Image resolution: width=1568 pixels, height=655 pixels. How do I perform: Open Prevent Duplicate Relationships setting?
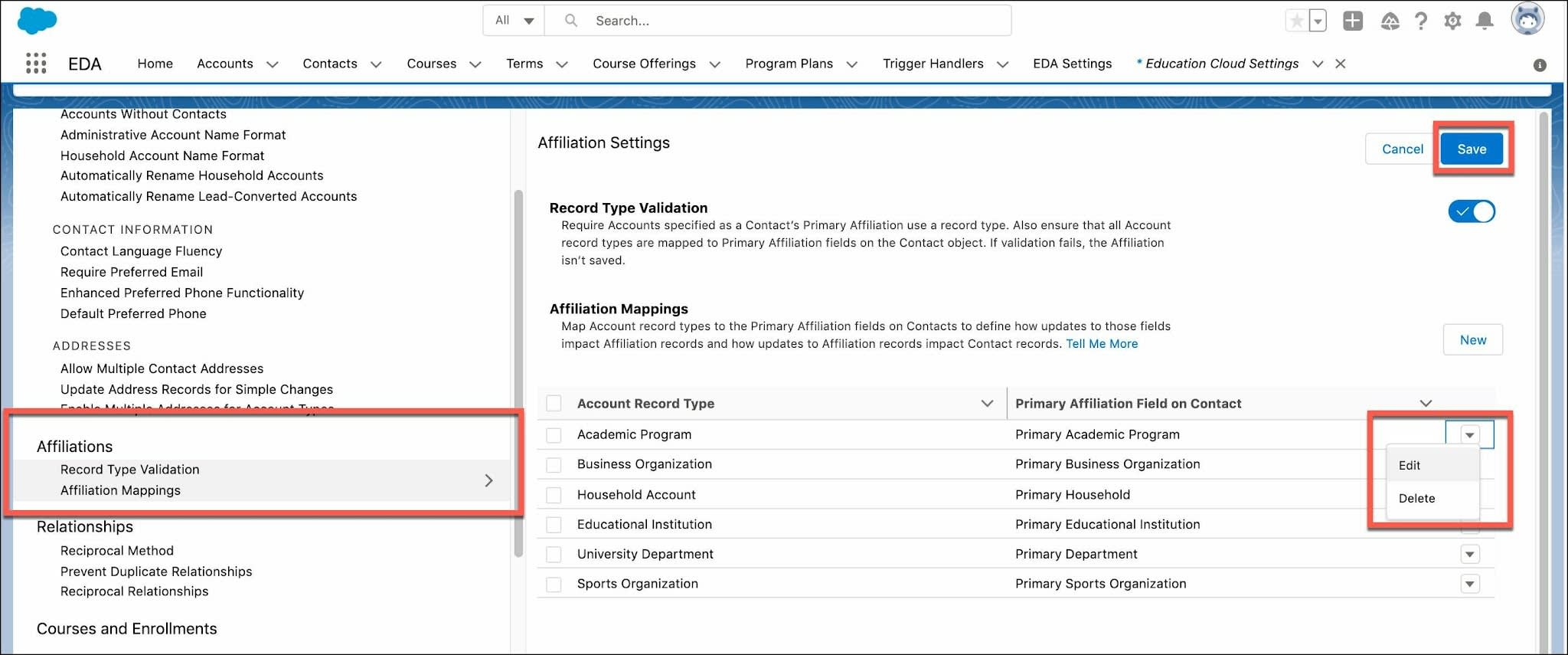coord(156,571)
